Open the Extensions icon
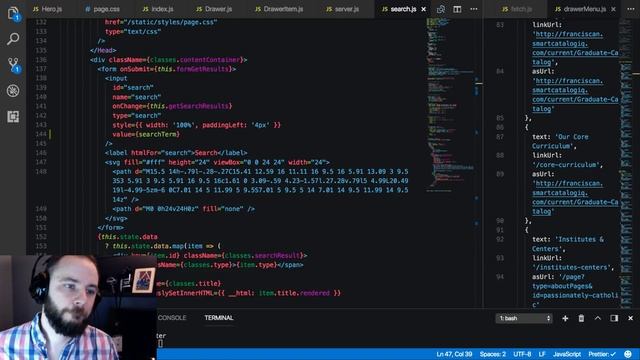This screenshot has width=640, height=360. coord(13,117)
